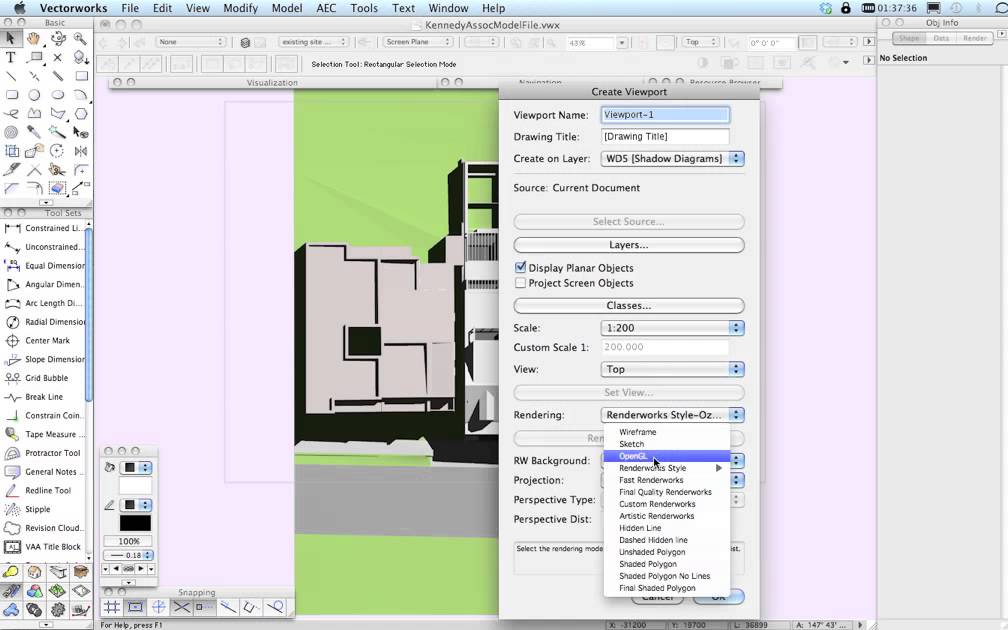Open the Scale 1:200 dropdown
The image size is (1008, 630).
(x=672, y=328)
